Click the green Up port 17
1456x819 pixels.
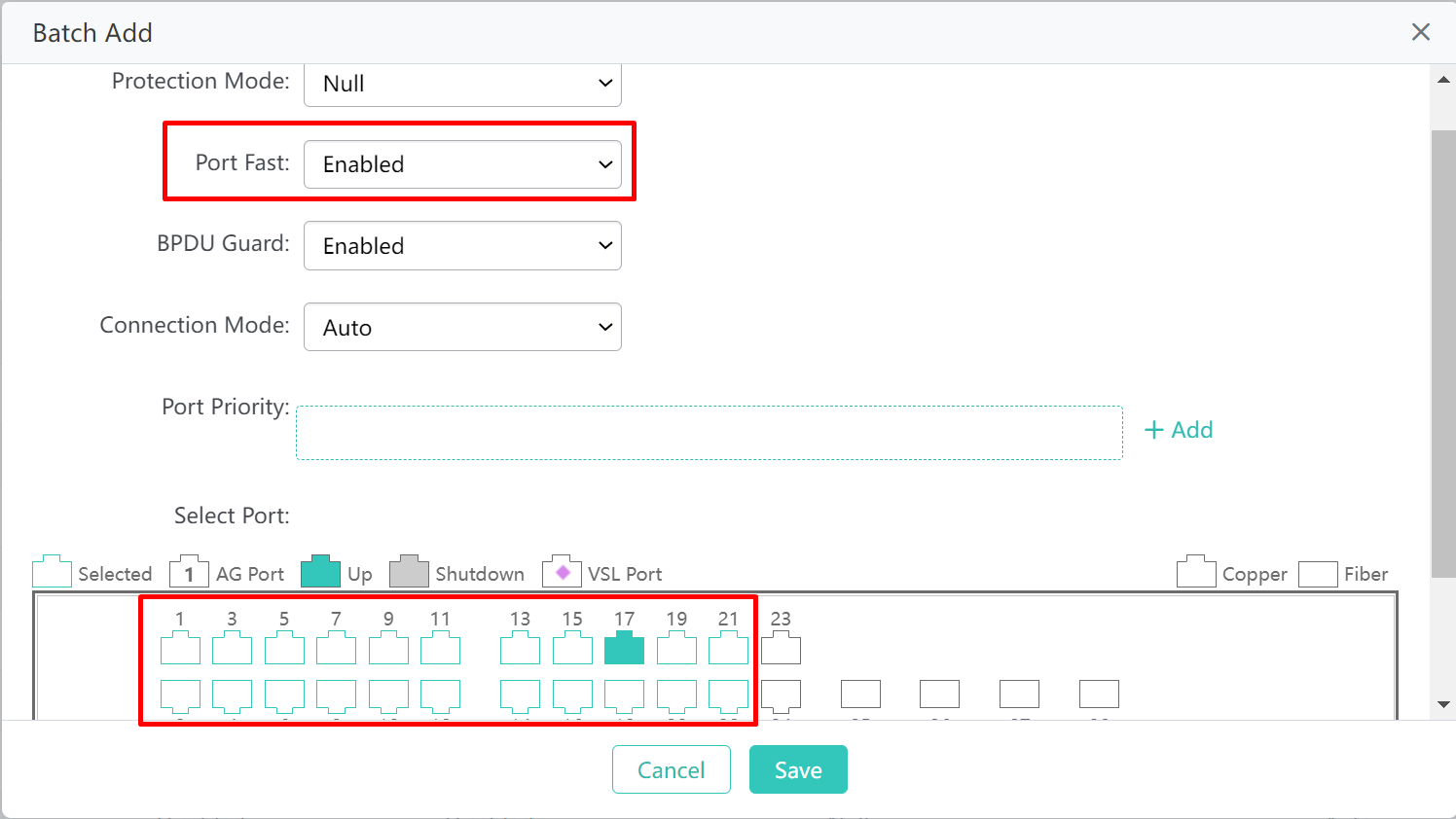point(624,647)
